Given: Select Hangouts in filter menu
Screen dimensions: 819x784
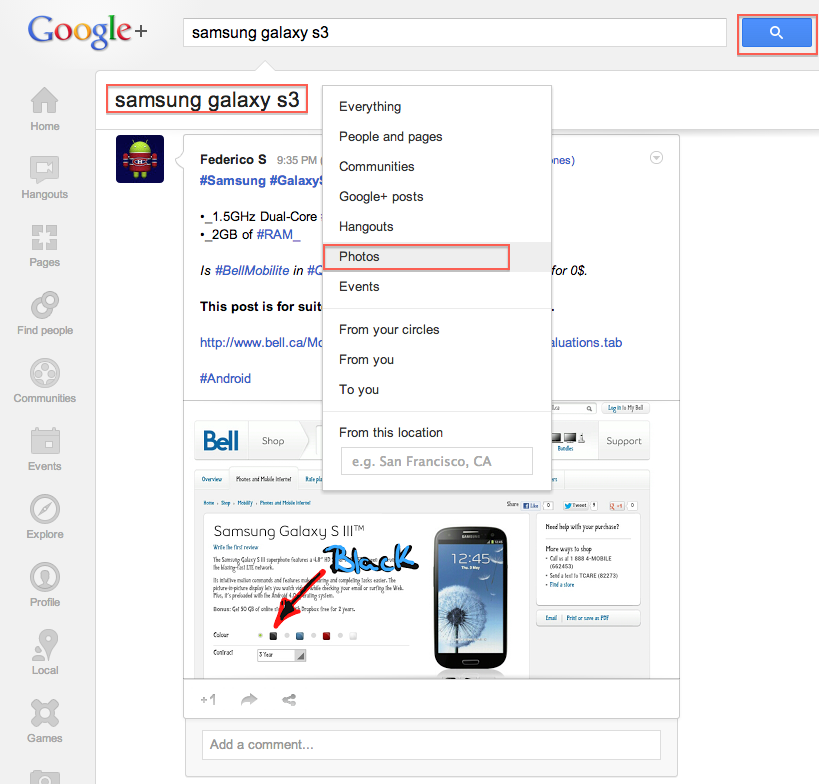Looking at the screenshot, I should click(x=437, y=227).
